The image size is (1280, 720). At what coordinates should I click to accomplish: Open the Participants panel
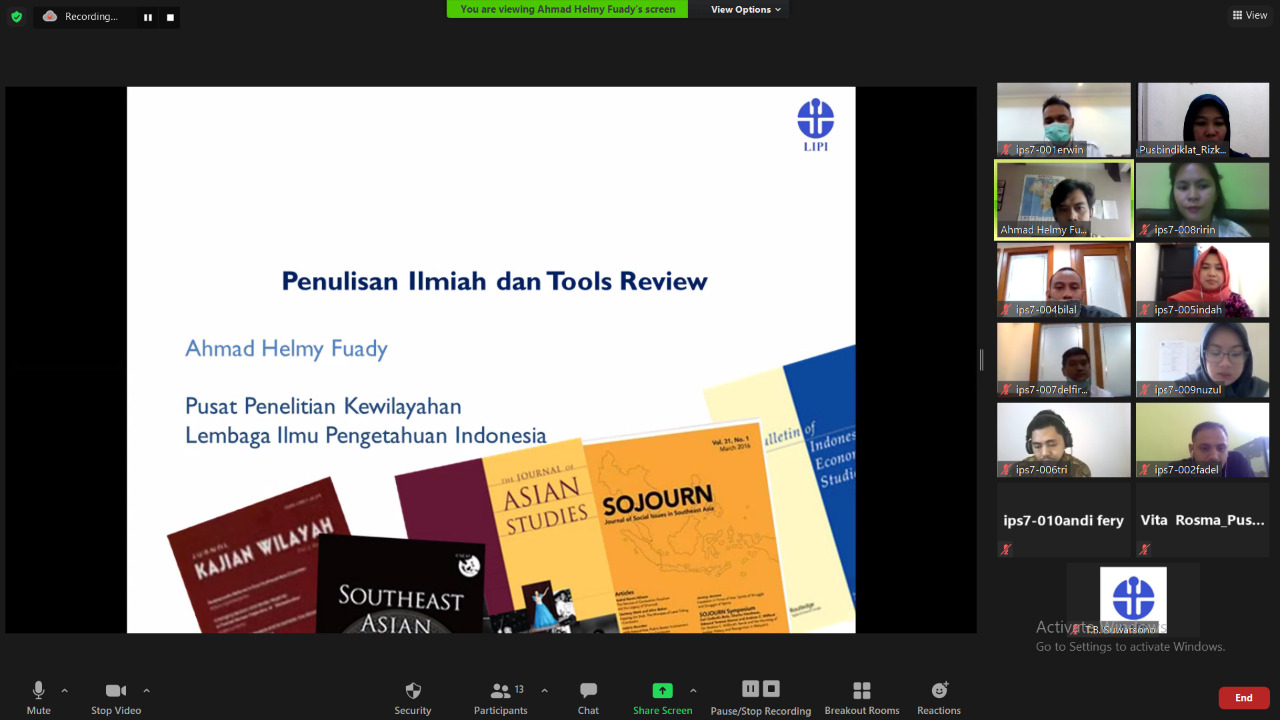pos(500,697)
